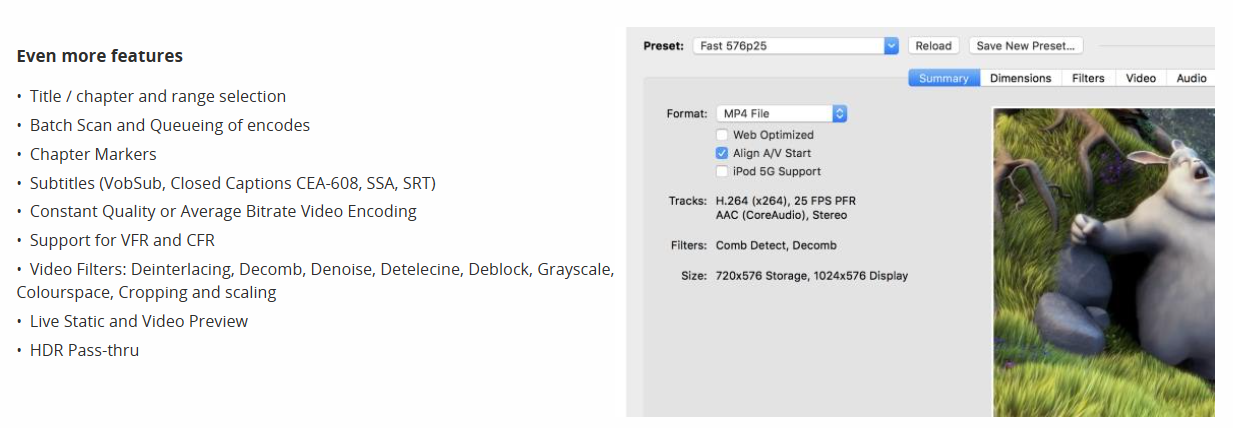Viewport: 1233px width, 428px height.
Task: Open the Dimensions tab
Action: (1021, 78)
